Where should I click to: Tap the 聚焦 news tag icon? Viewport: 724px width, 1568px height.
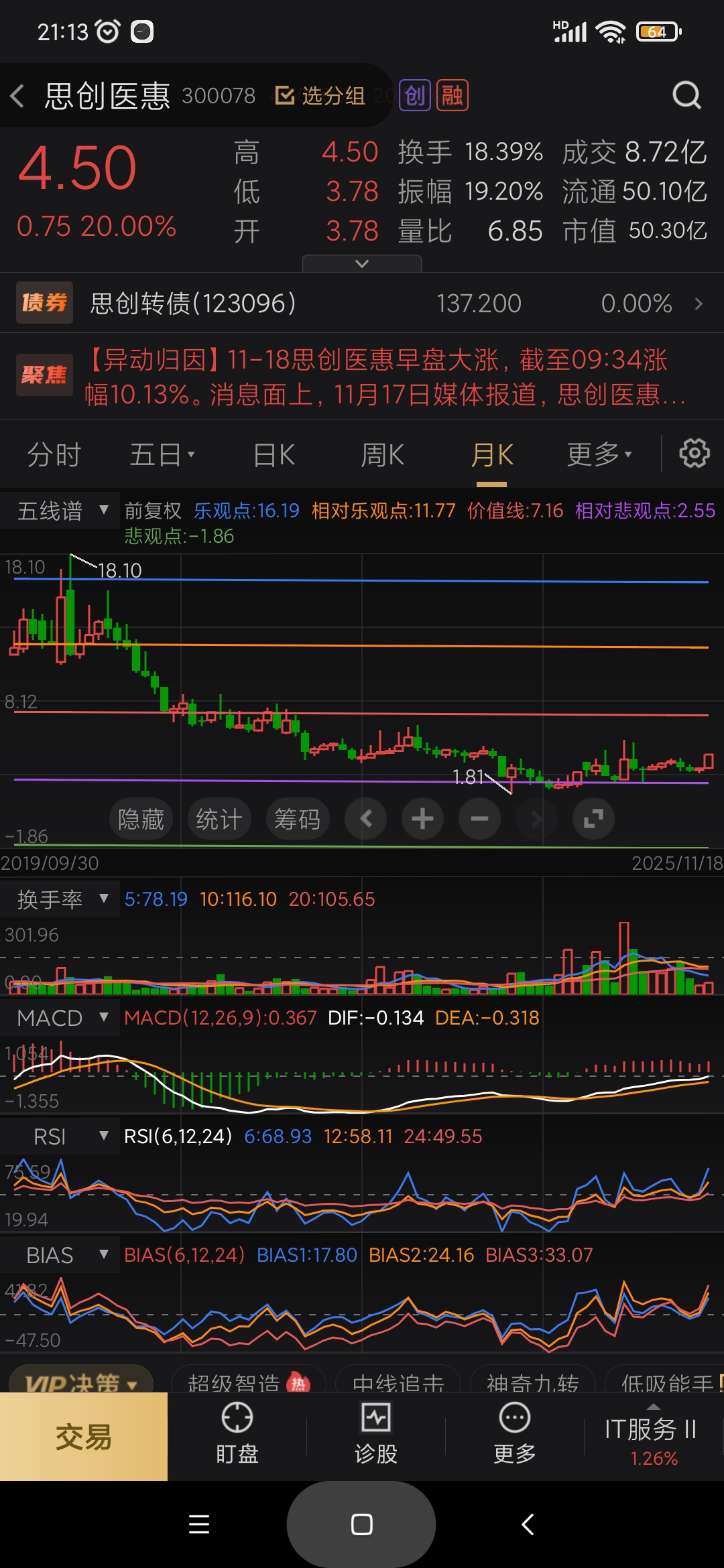point(44,375)
